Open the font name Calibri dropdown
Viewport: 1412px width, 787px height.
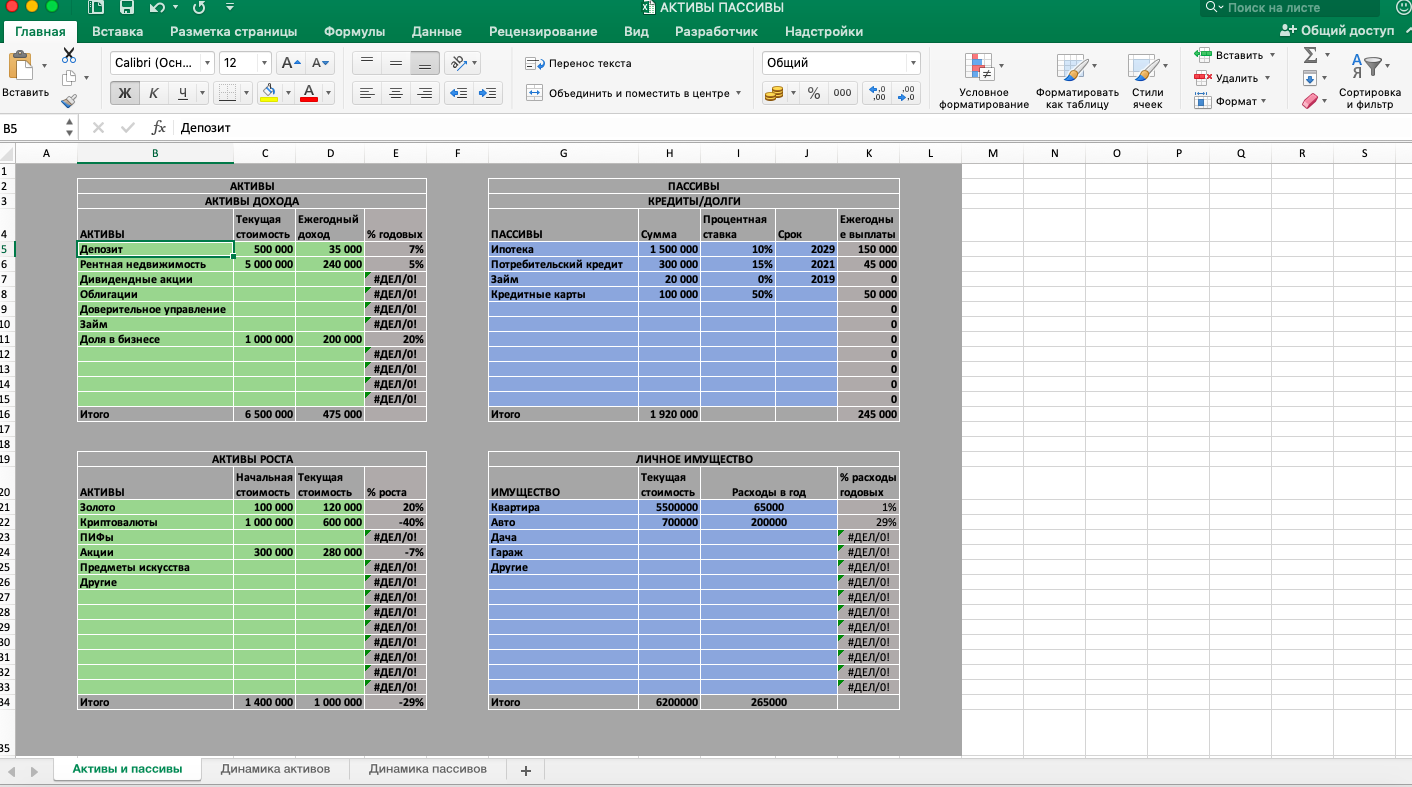tap(208, 63)
